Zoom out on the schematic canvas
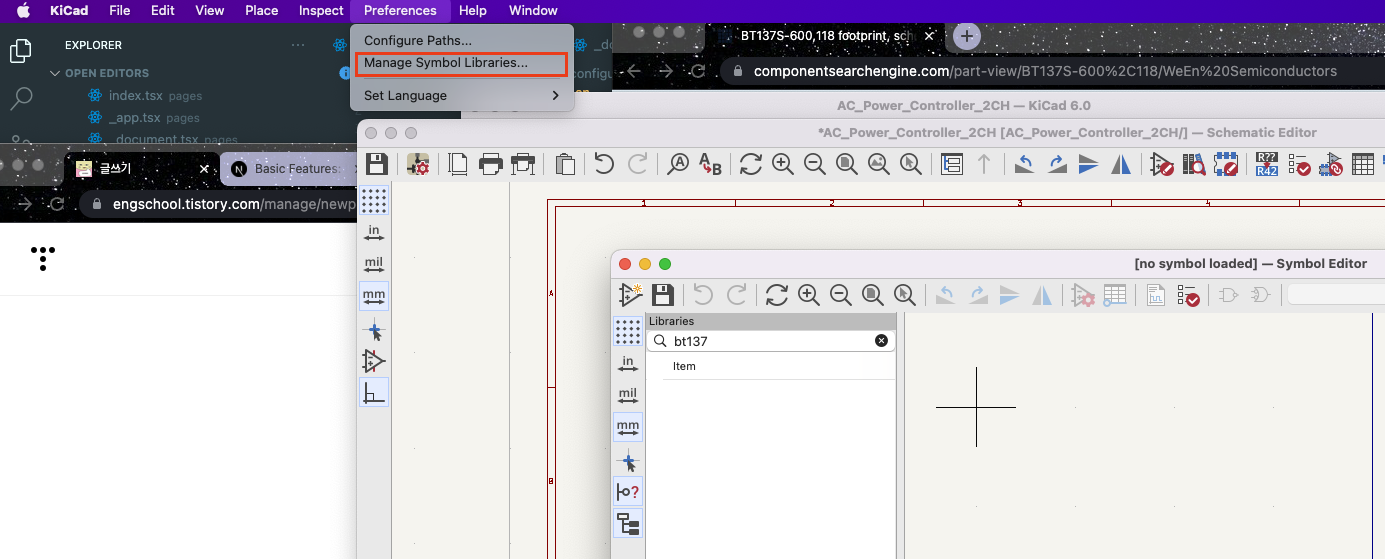 click(x=815, y=164)
